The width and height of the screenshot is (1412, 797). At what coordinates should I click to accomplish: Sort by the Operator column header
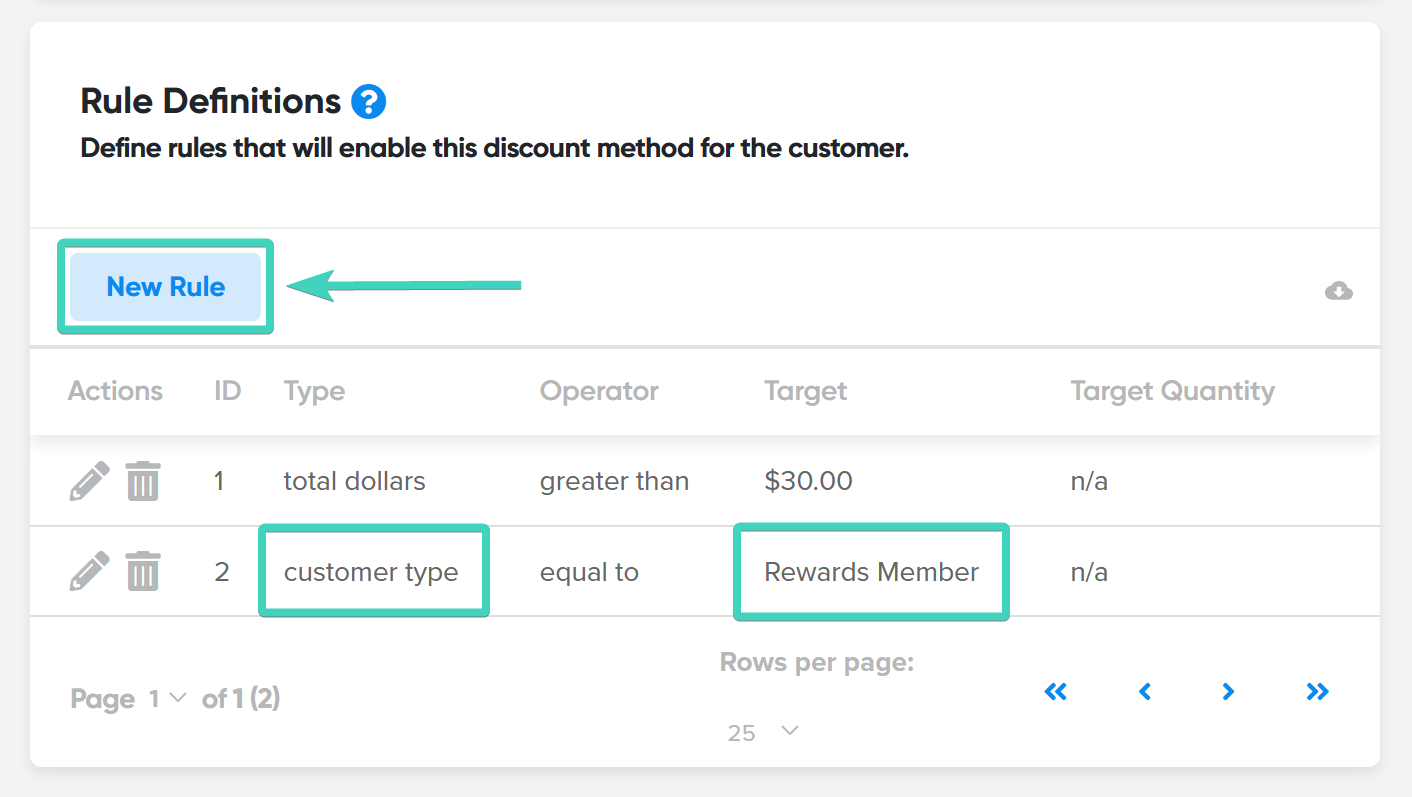(599, 390)
